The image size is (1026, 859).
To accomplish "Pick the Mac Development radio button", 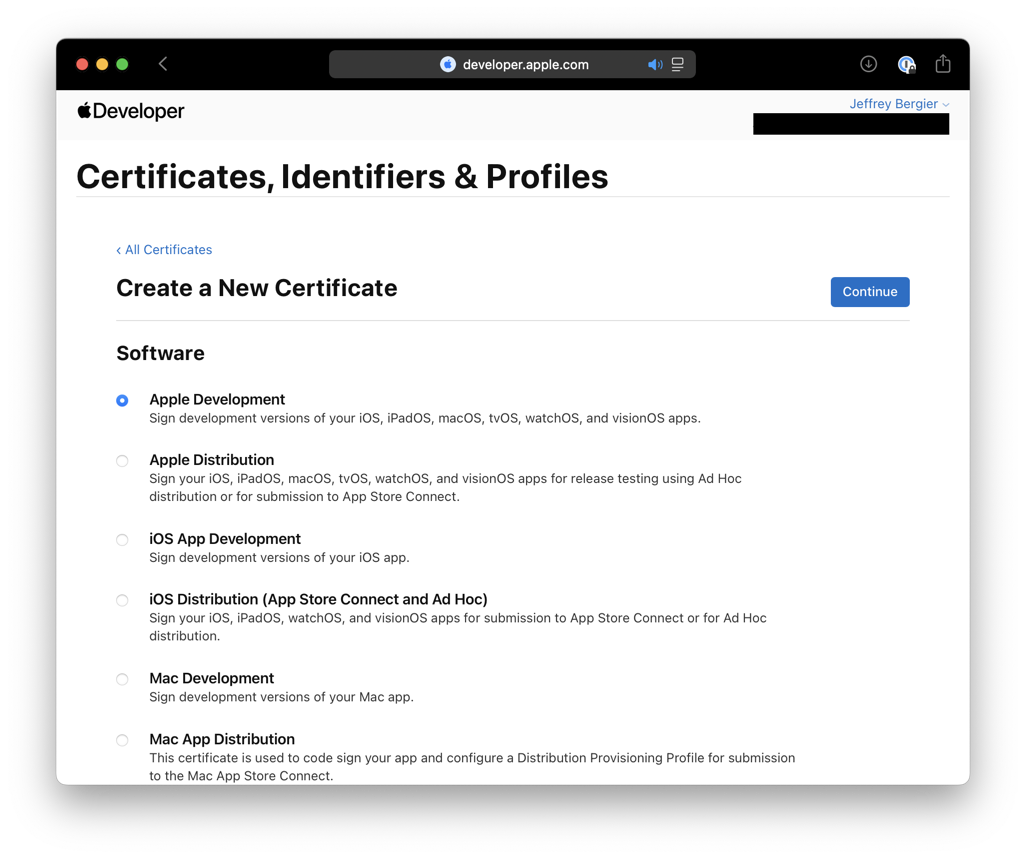I will (122, 679).
